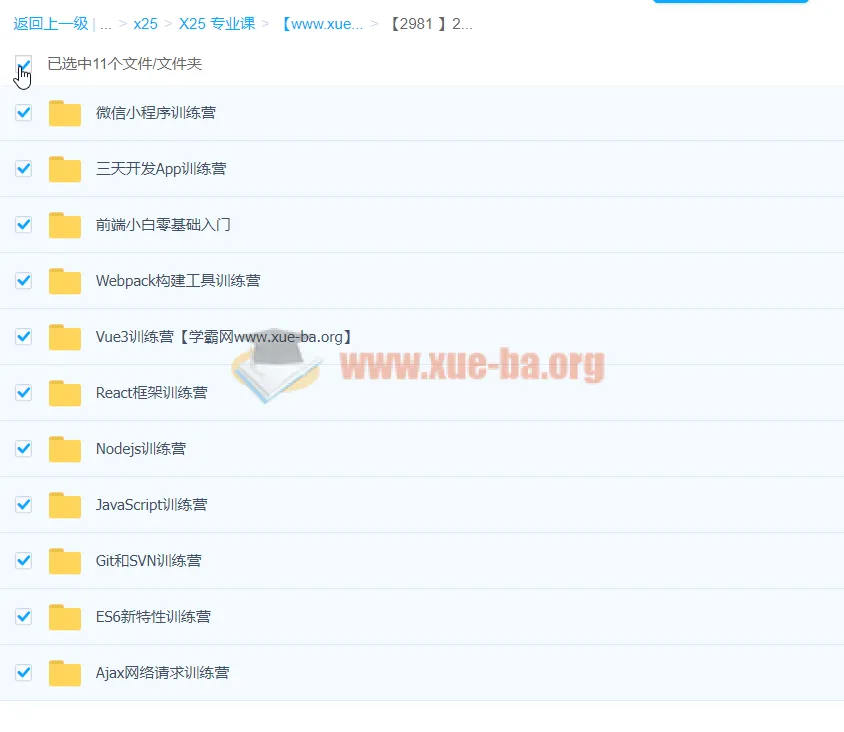This screenshot has height=732, width=844.
Task: Expand the collapsed breadcrumb ellipsis
Action: click(106, 24)
